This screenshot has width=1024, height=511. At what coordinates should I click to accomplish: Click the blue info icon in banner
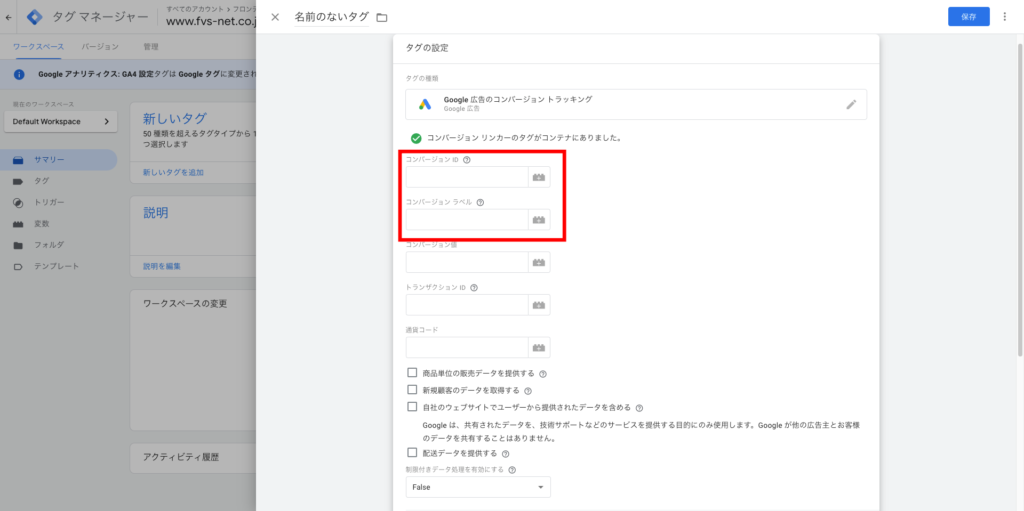[19, 74]
